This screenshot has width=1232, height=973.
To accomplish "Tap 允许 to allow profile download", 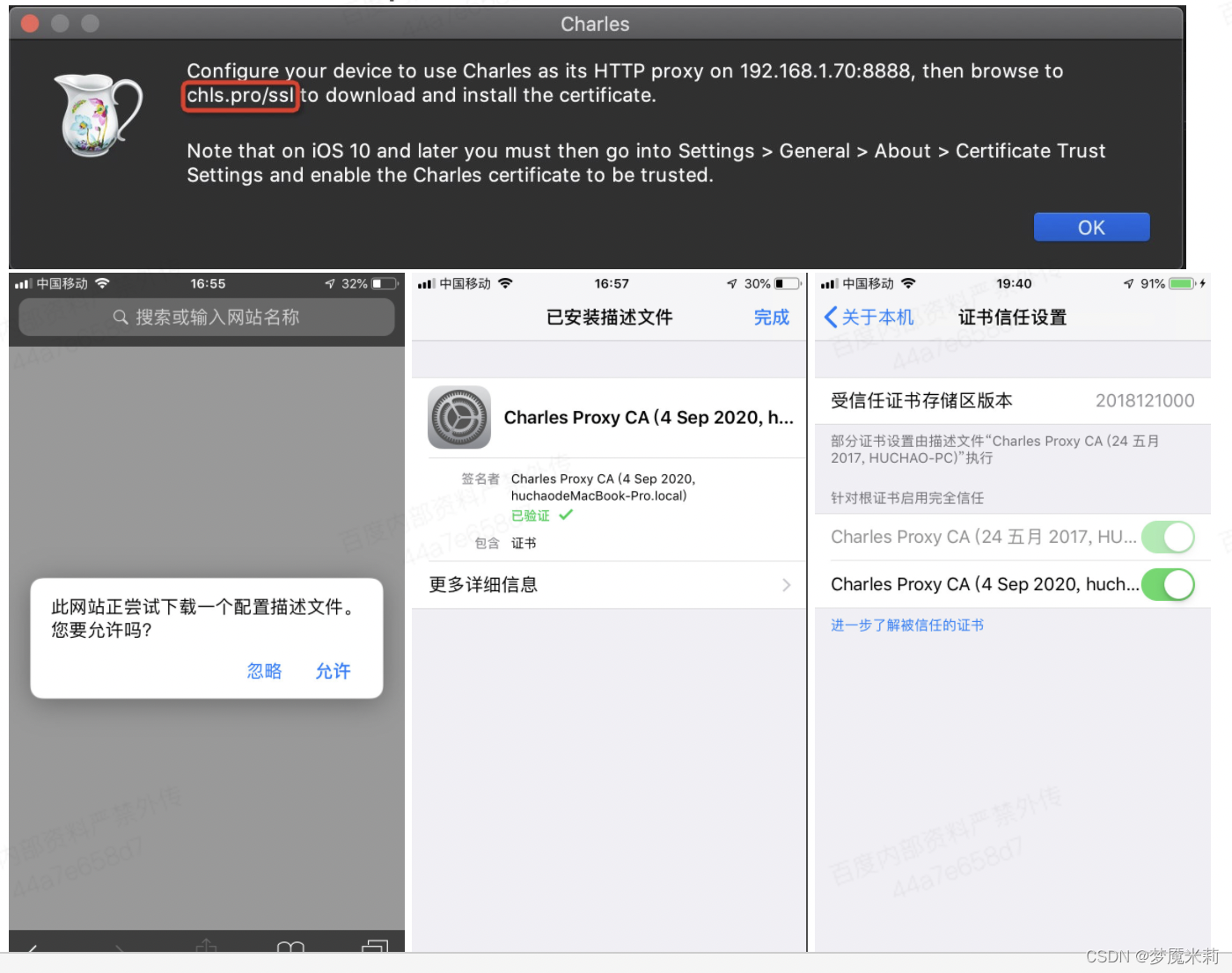I will pyautogui.click(x=333, y=671).
